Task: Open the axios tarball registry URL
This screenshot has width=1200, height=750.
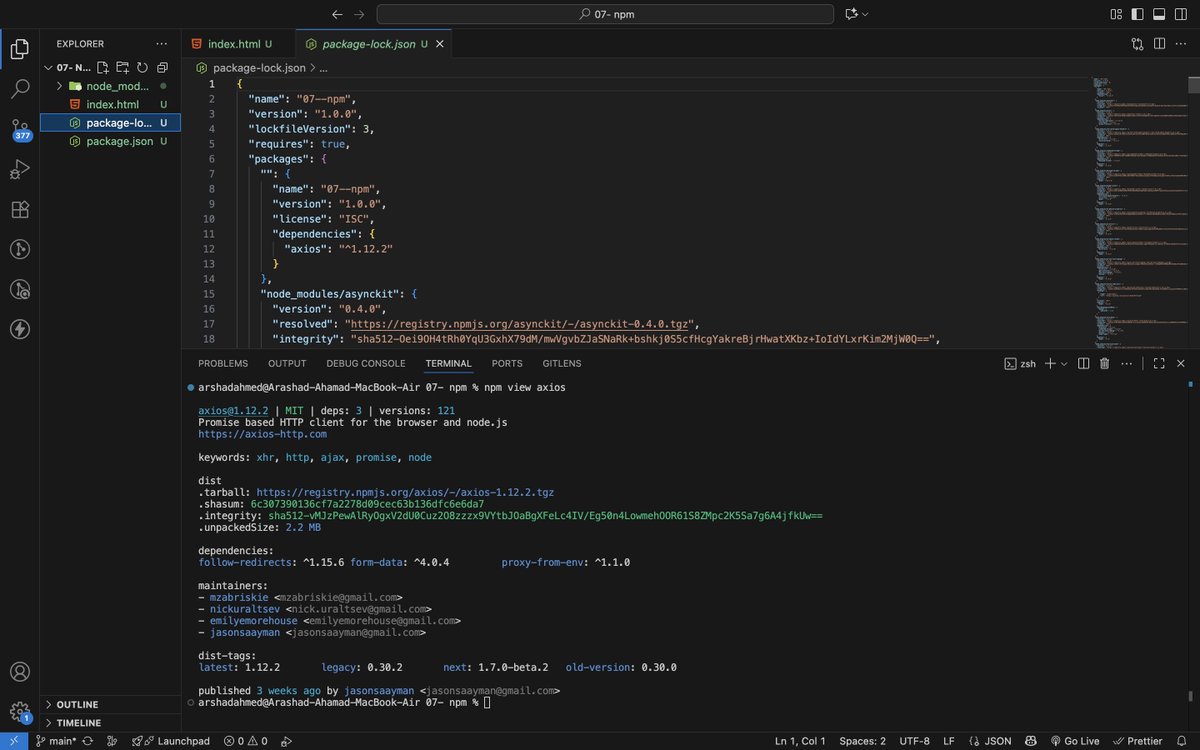Action: [405, 492]
